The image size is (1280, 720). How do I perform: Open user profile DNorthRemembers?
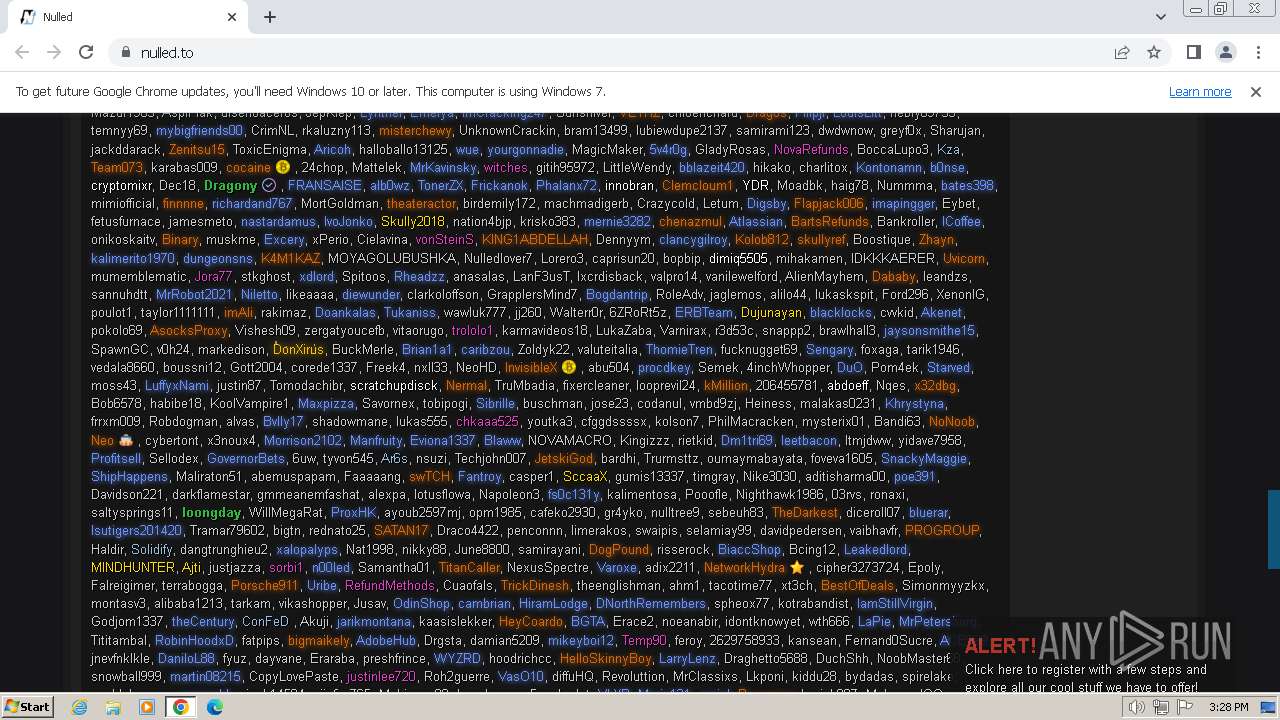pyautogui.click(x=651, y=604)
